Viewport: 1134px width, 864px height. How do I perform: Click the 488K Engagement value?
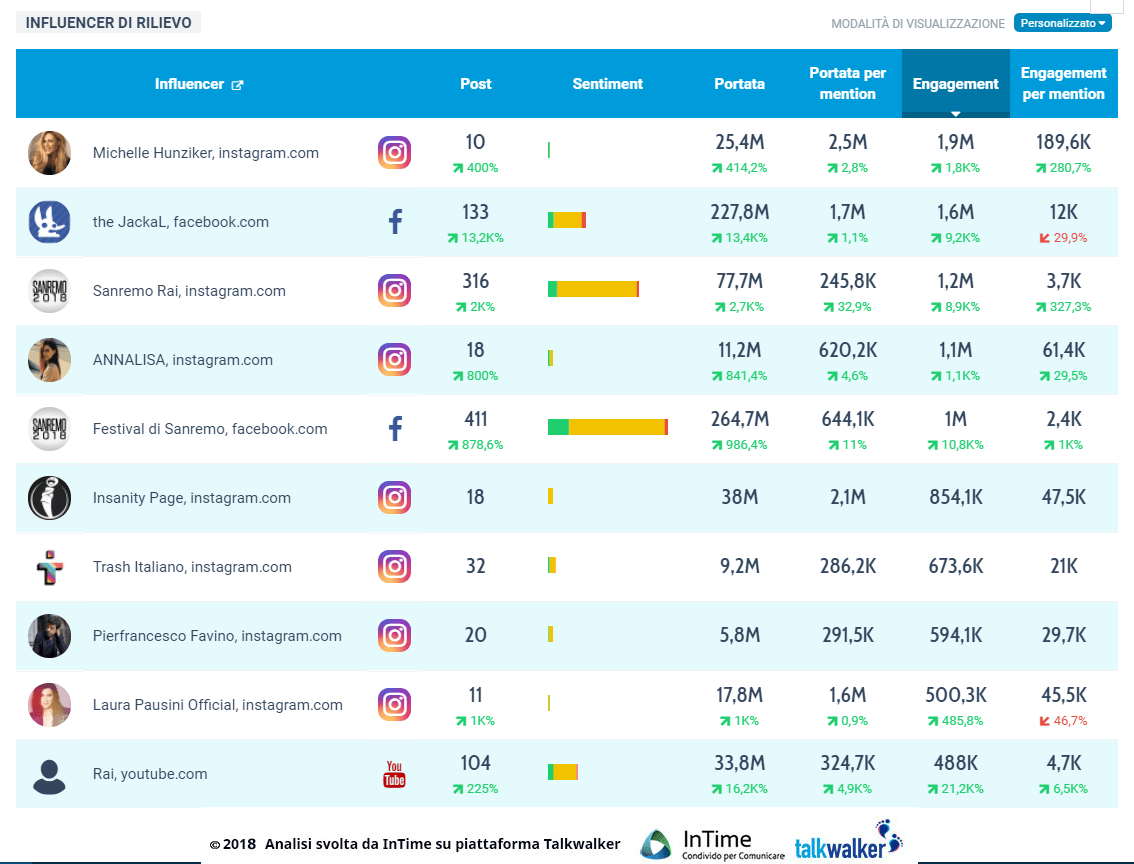(x=955, y=763)
